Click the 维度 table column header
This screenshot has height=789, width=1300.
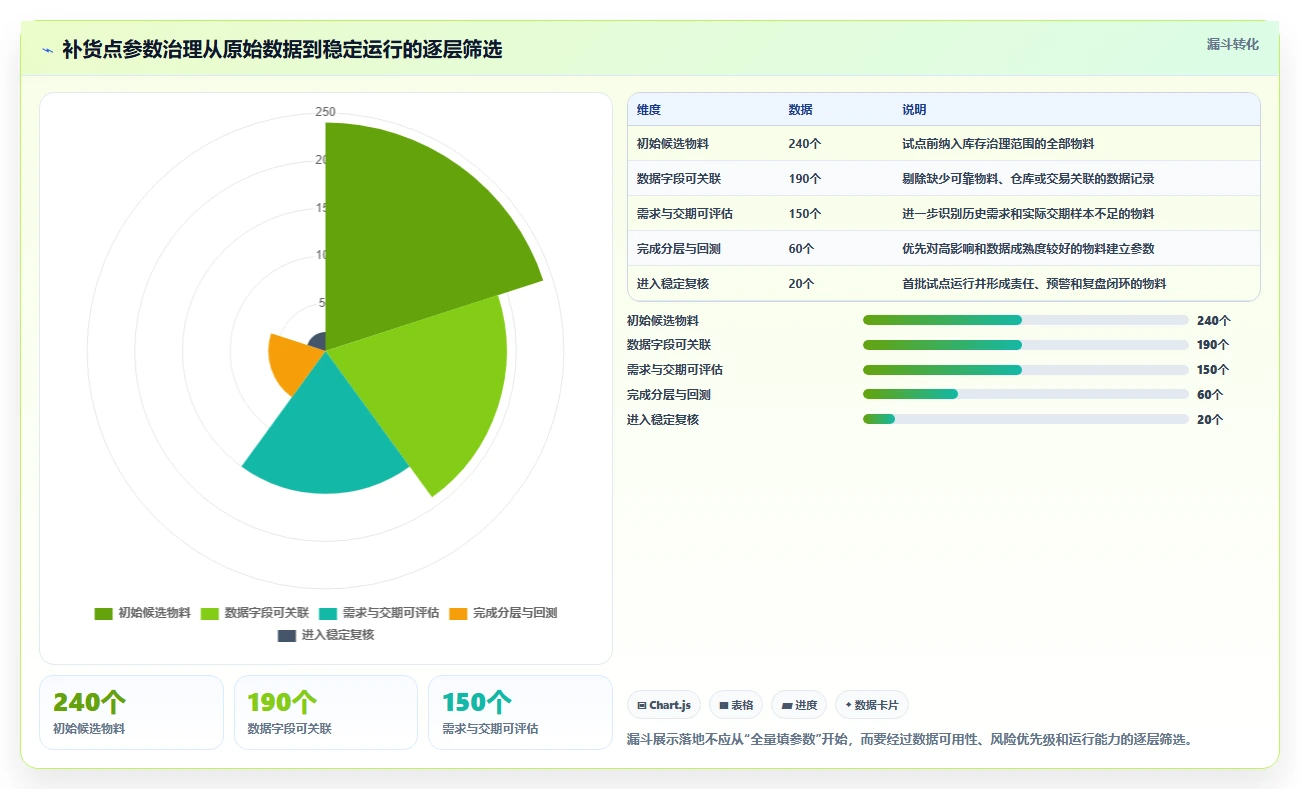[x=649, y=110]
